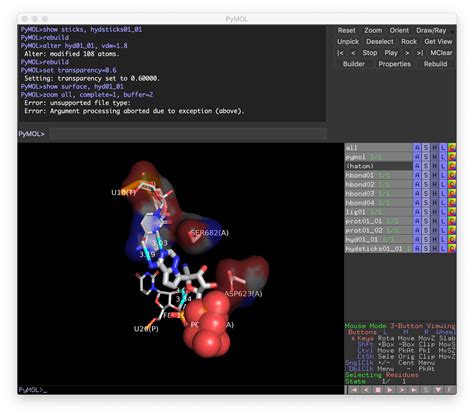Screen dimensions: 474x416
Task: Toggle visibility of prot01_01 object
Action: pyautogui.click(x=379, y=221)
